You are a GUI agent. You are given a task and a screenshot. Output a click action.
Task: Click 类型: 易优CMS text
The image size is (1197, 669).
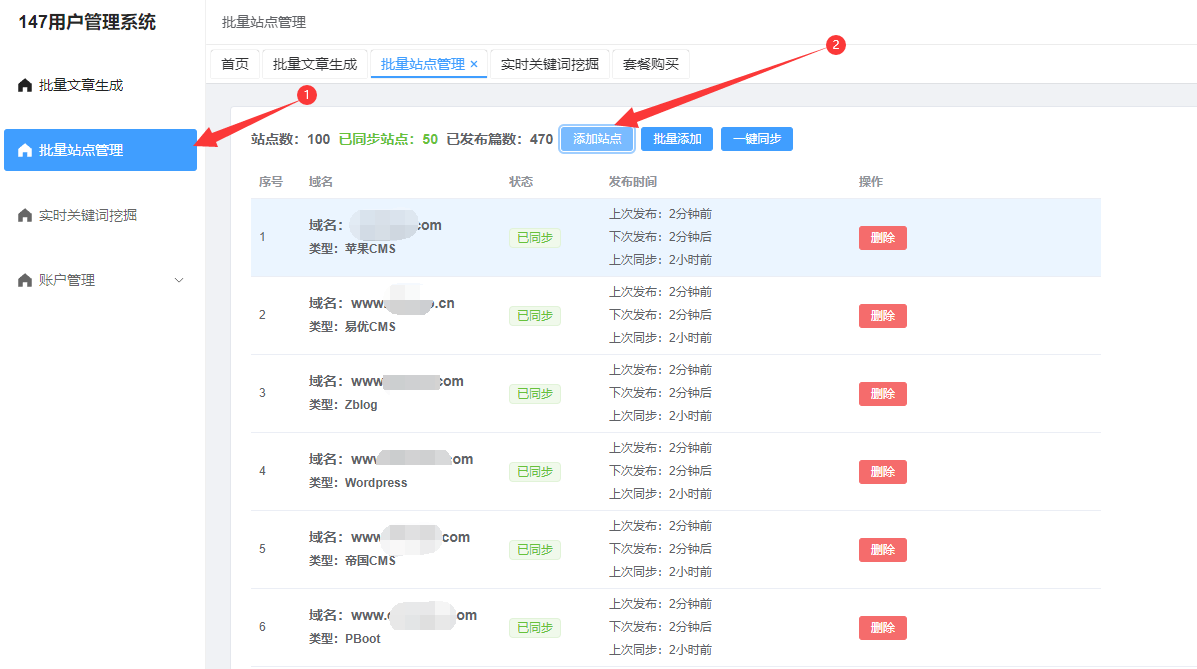click(x=352, y=327)
